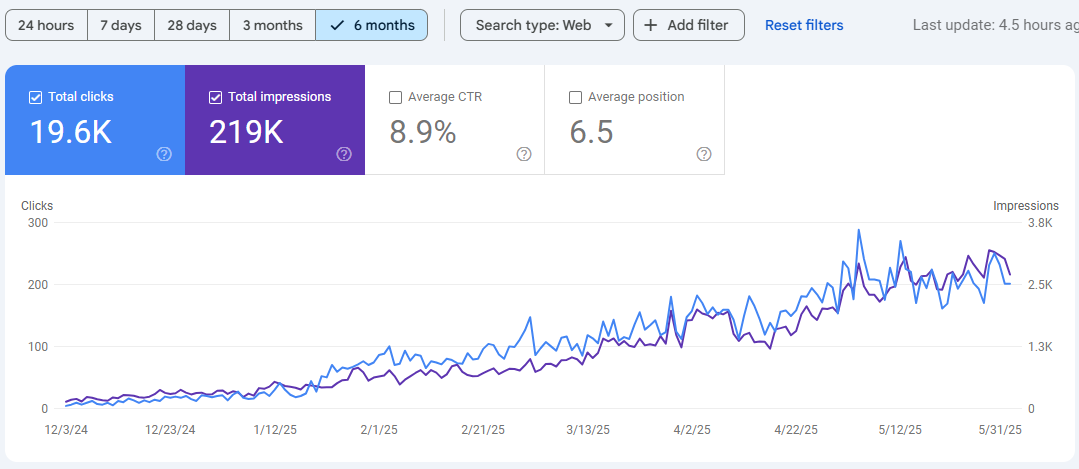Click the Reset filters link

[804, 25]
